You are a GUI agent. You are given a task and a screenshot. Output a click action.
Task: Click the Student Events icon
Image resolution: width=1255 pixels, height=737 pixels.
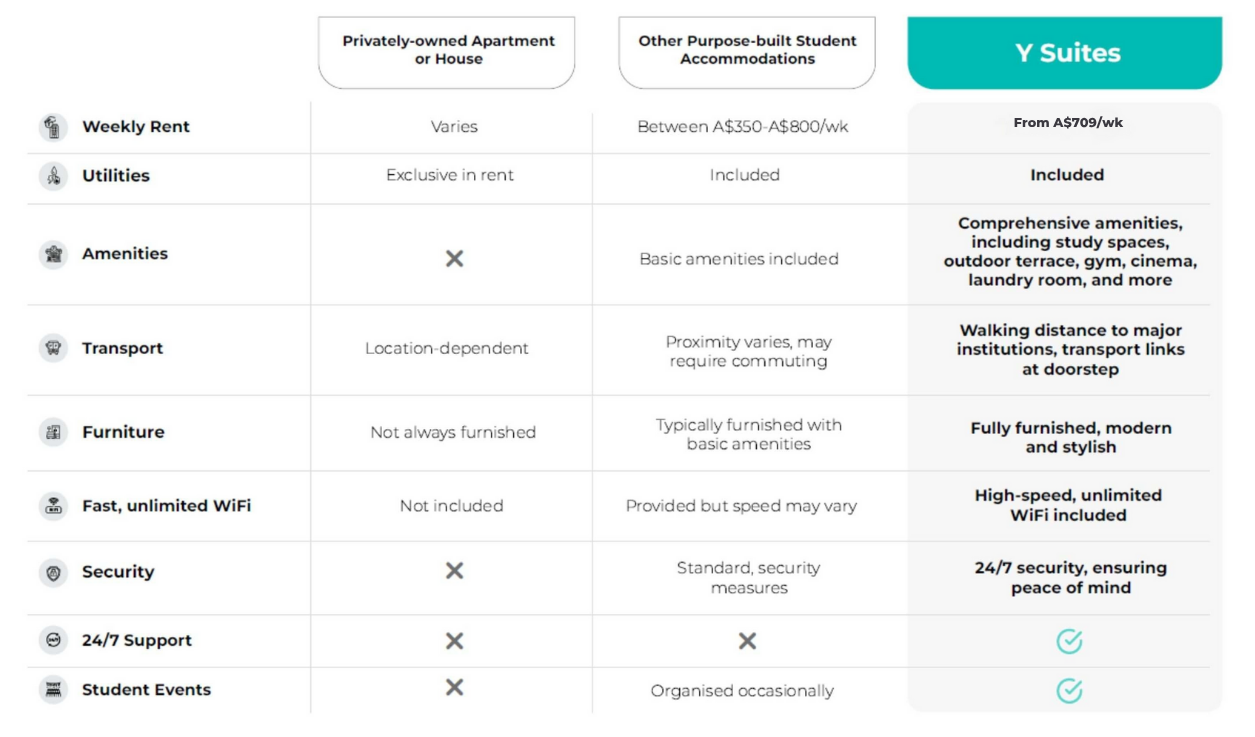[x=53, y=689]
